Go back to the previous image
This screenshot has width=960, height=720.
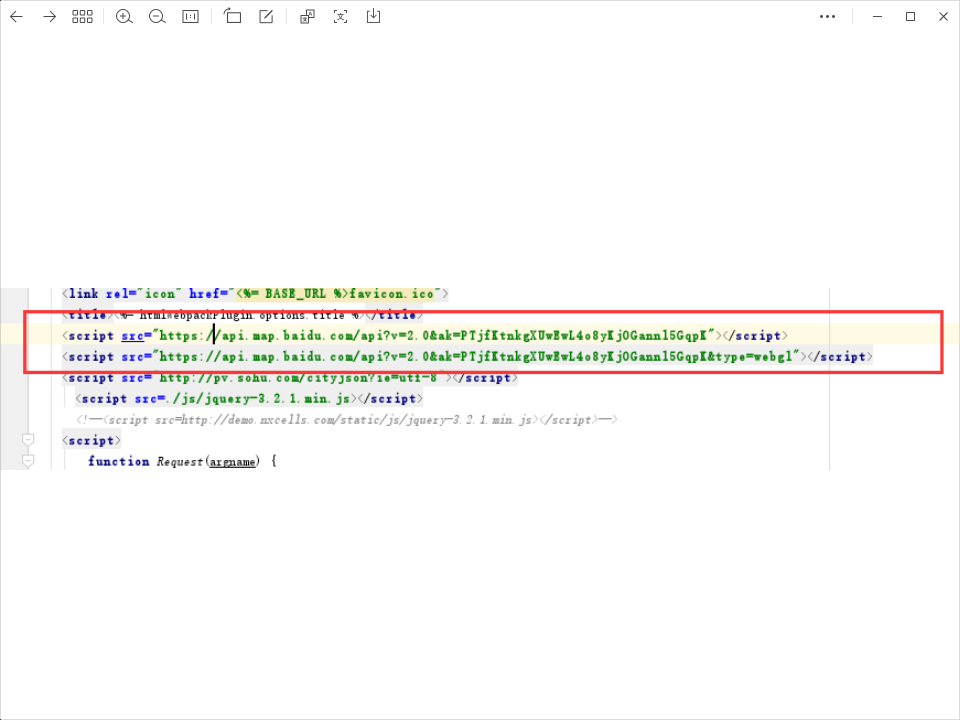point(16,17)
